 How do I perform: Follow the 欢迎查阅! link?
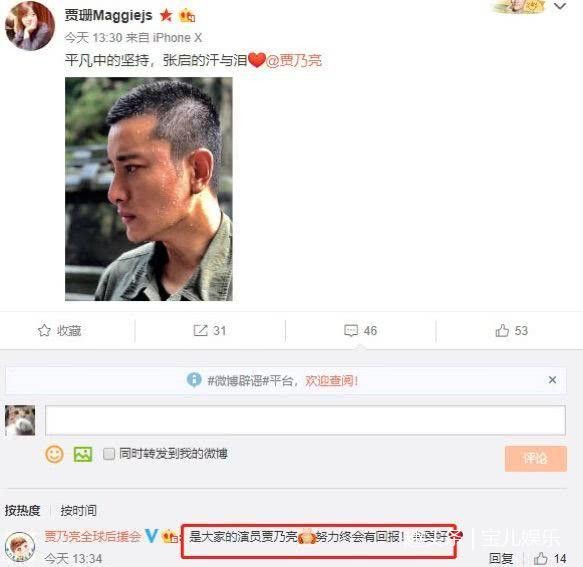332,380
